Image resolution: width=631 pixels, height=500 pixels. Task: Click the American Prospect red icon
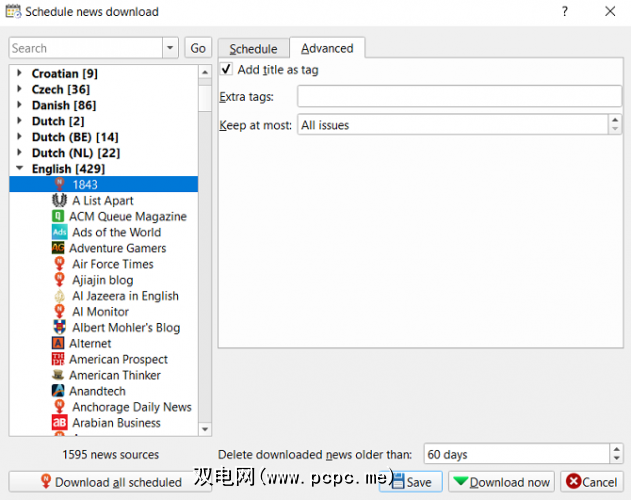tap(58, 359)
